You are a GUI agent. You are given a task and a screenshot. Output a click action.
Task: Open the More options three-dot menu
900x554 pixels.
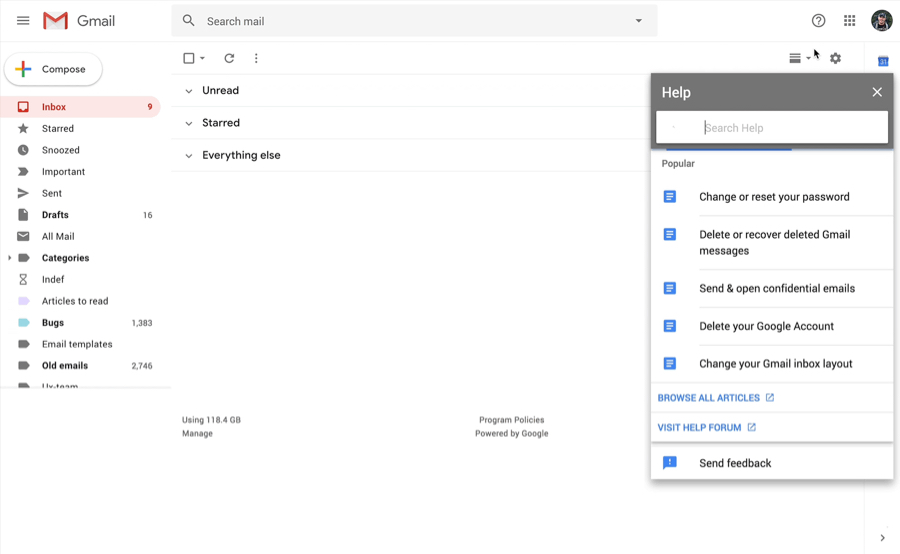[256, 58]
